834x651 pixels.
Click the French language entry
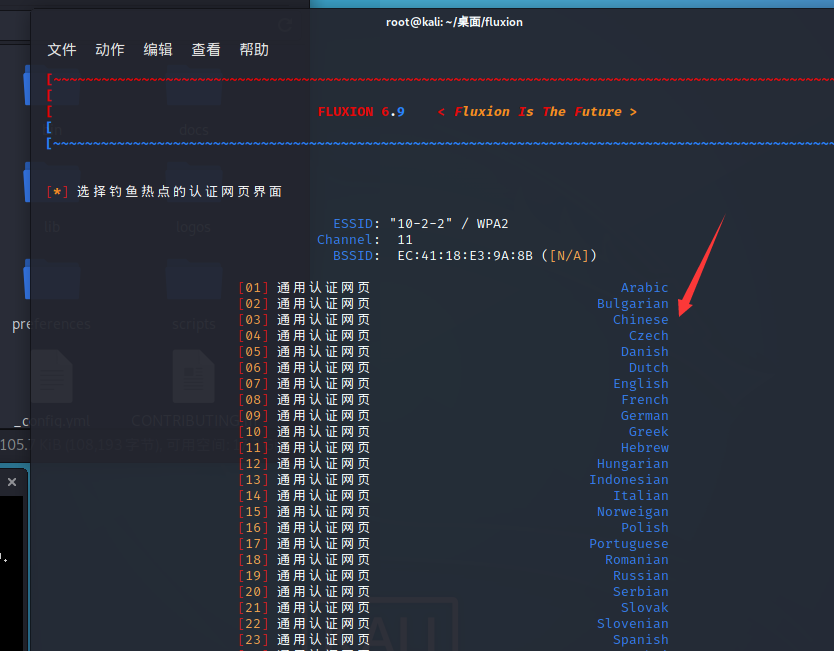coord(644,399)
